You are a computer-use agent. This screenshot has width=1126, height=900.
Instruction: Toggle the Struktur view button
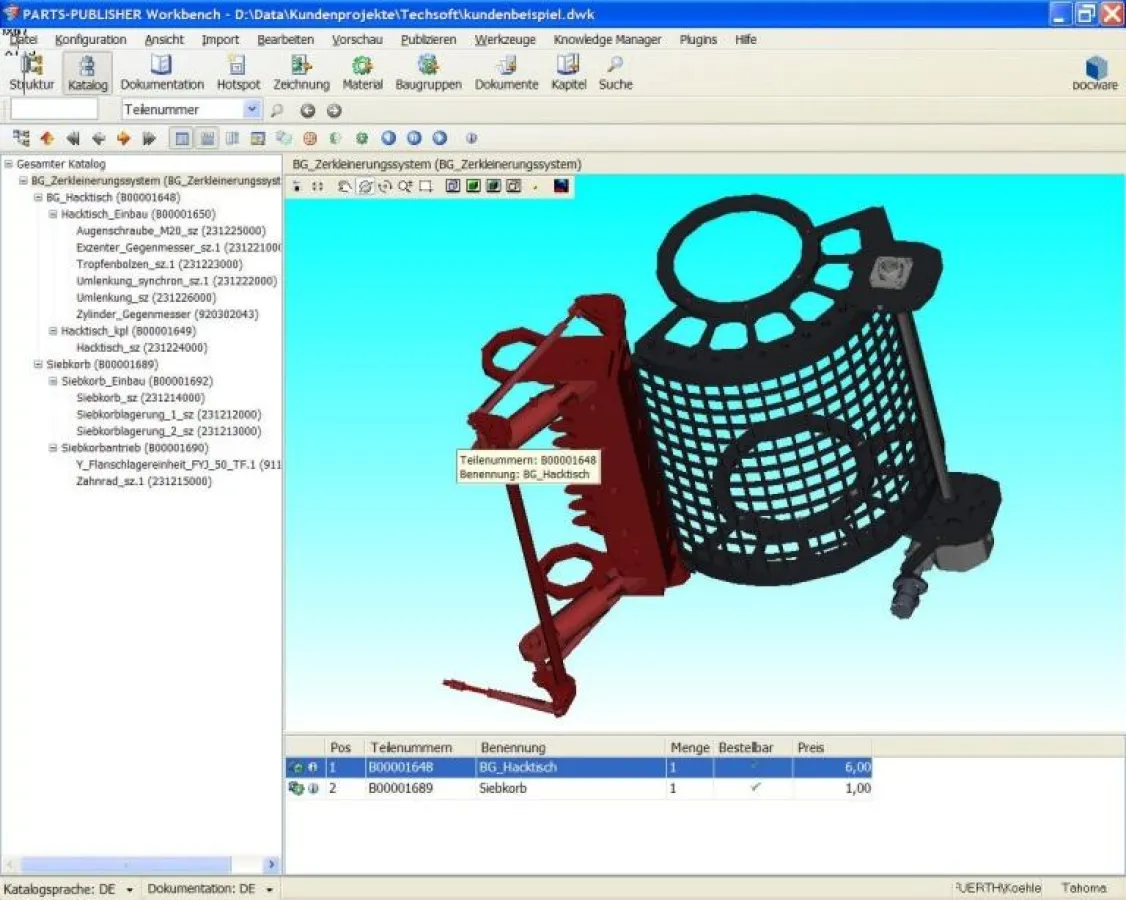pos(30,70)
